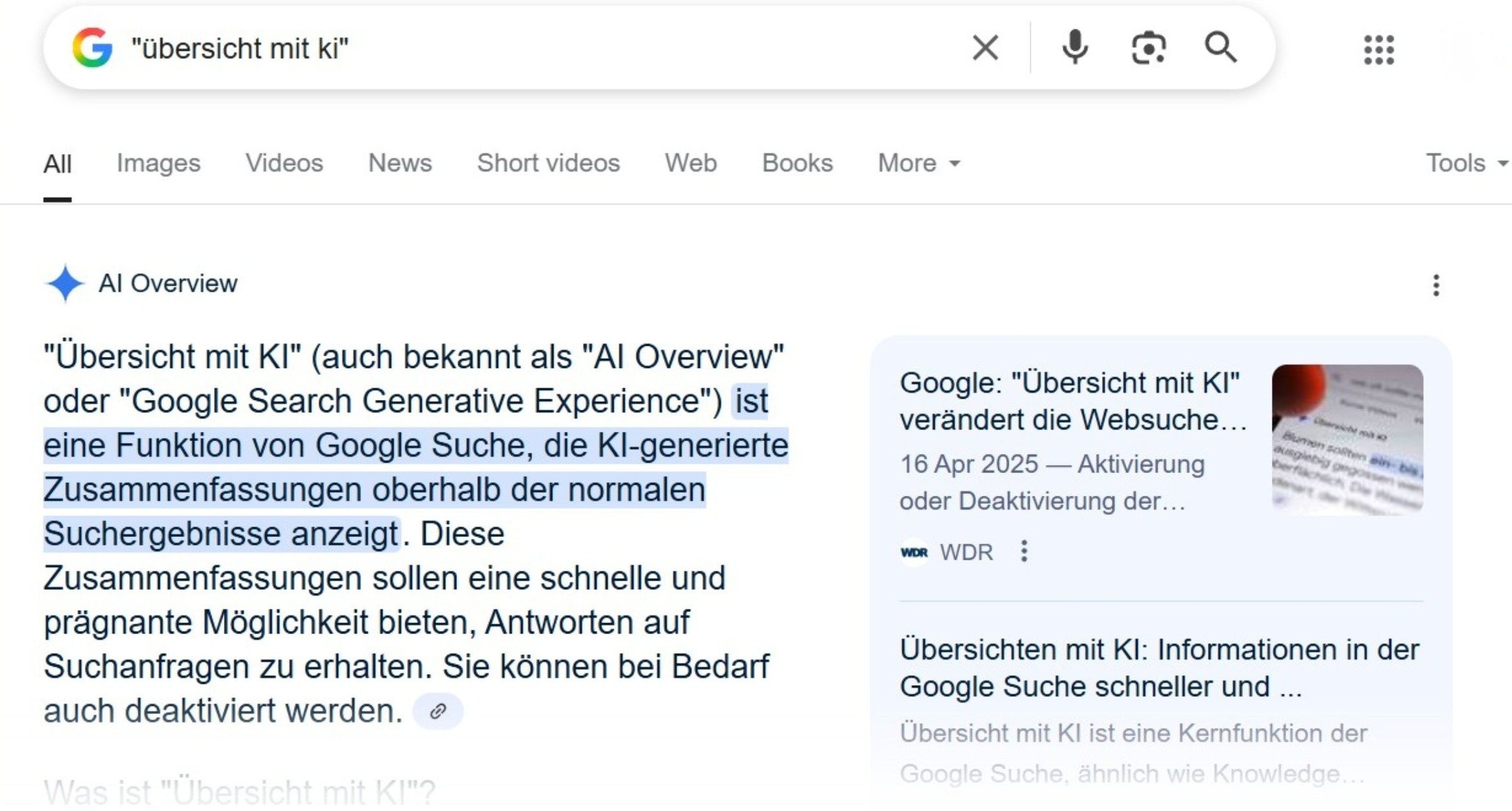1512x811 pixels.
Task: Click into the search text field
Action: pos(522,48)
